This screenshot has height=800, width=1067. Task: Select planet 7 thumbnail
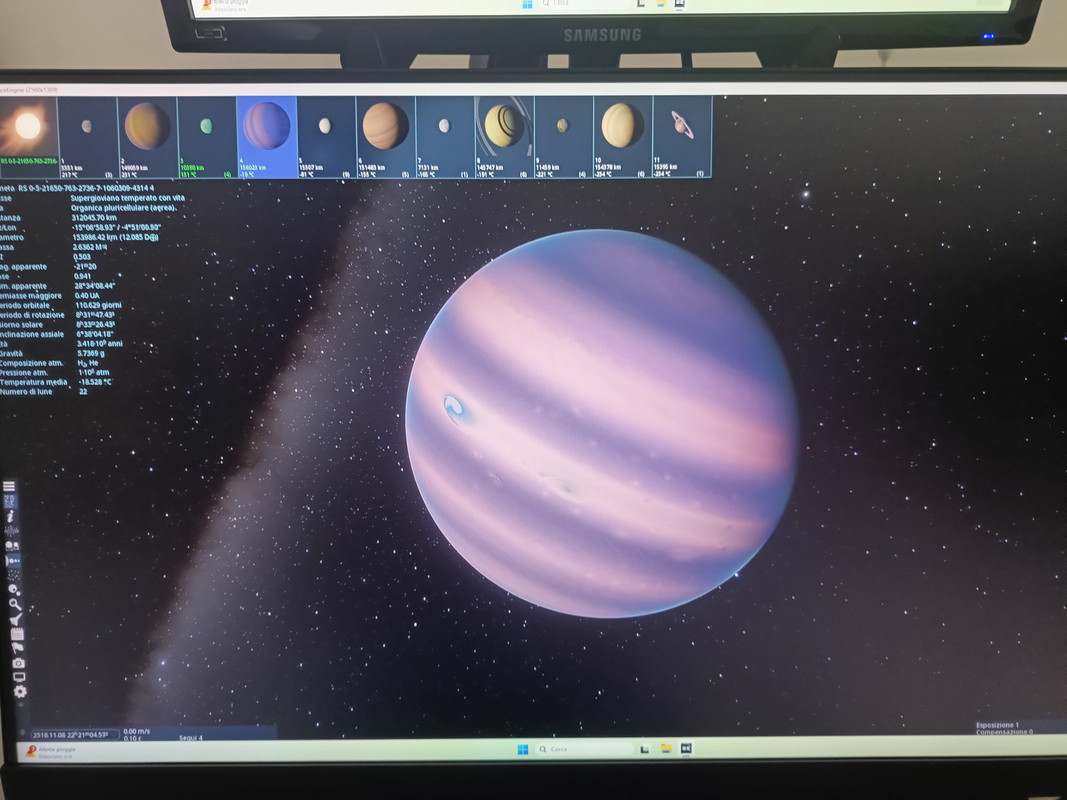point(444,137)
